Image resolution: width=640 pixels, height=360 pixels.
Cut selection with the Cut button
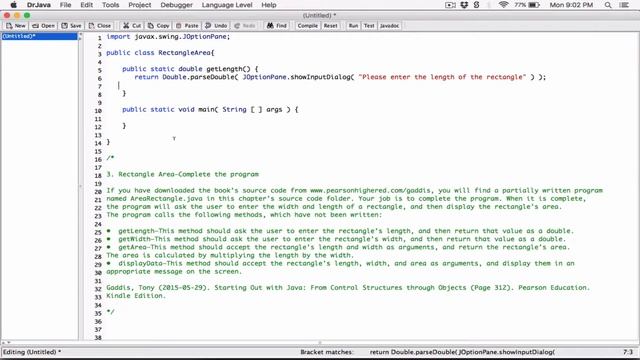pyautogui.click(x=132, y=26)
